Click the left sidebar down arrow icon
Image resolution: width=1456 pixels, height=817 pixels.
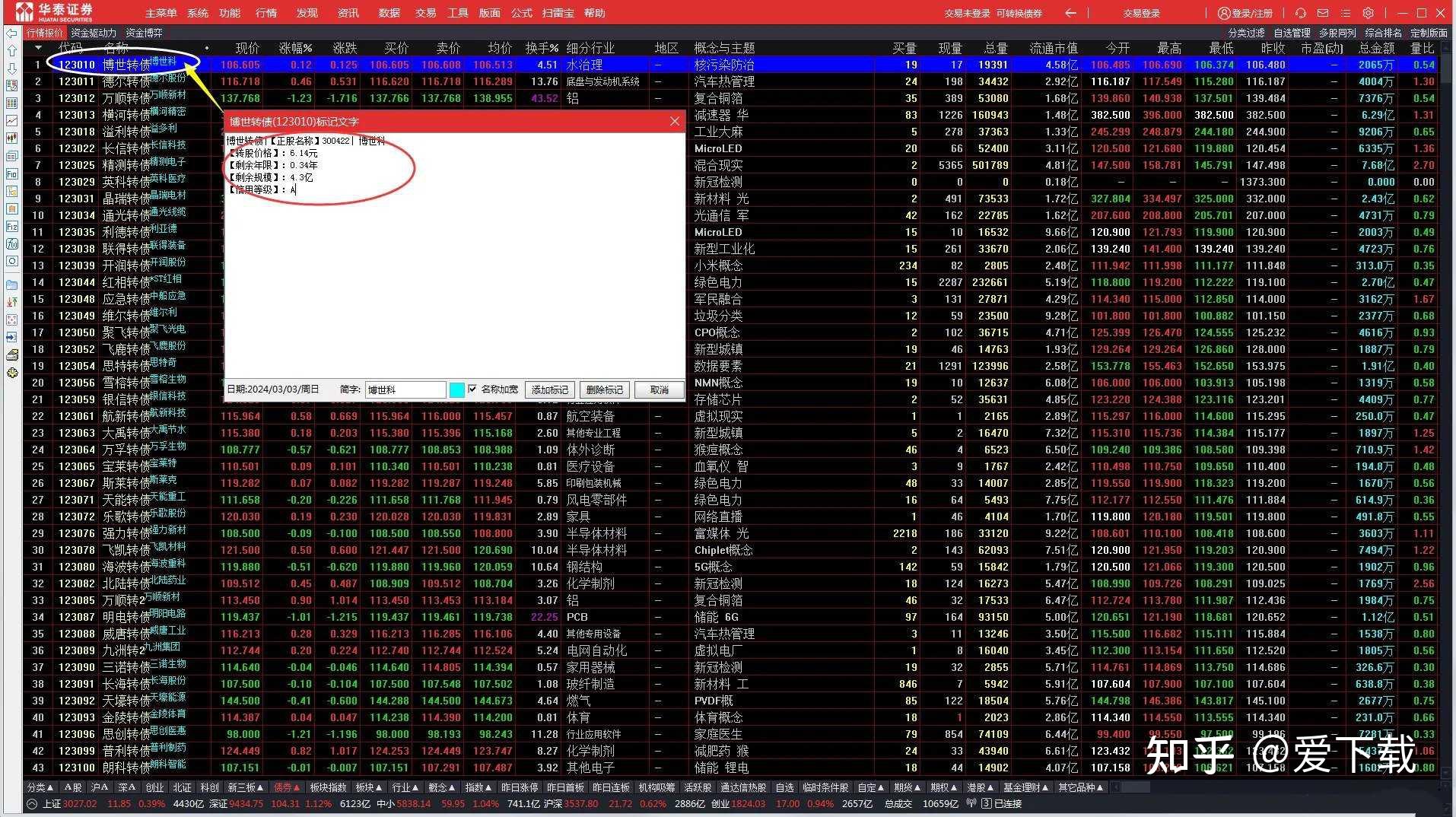(11, 68)
